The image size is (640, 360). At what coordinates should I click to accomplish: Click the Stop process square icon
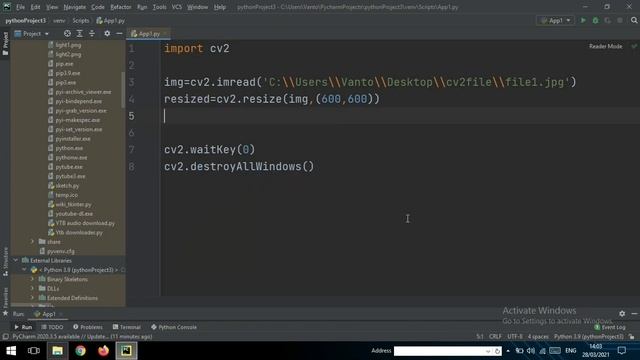tap(620, 20)
